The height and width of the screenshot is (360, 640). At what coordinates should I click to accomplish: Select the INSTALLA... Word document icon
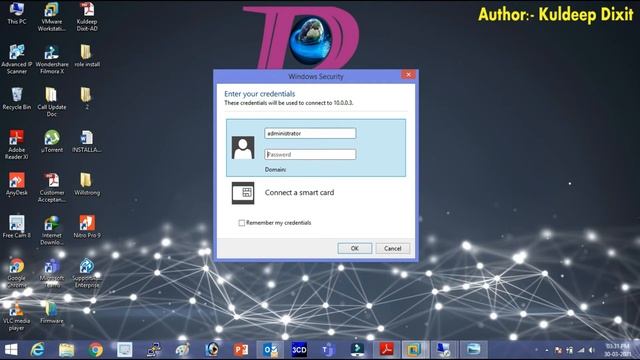(x=87, y=142)
